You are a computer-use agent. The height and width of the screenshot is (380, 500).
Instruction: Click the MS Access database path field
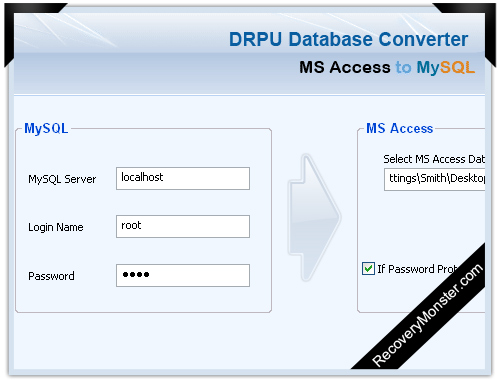[435, 179]
